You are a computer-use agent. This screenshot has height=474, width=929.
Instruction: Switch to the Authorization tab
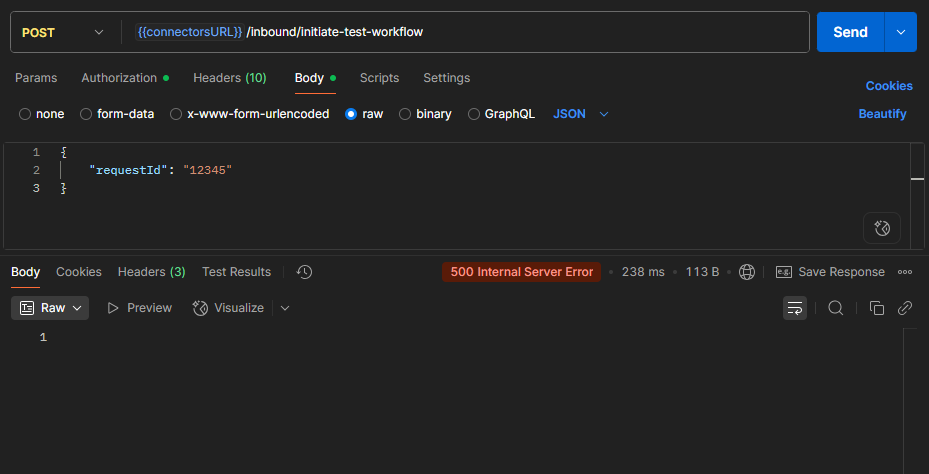point(124,78)
